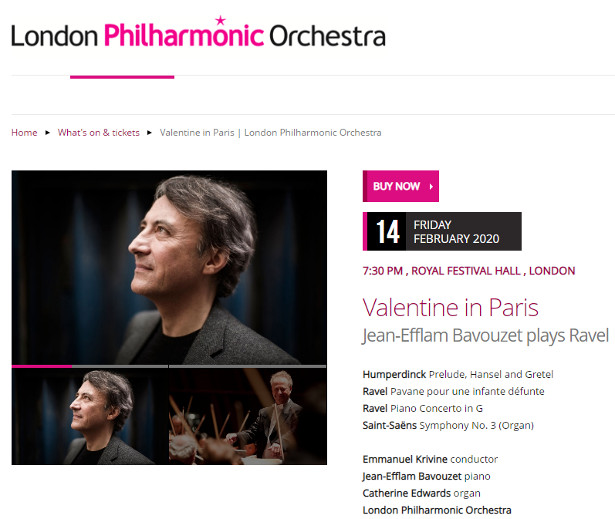Click the 14 date badge
This screenshot has width=615, height=519.
point(387,231)
